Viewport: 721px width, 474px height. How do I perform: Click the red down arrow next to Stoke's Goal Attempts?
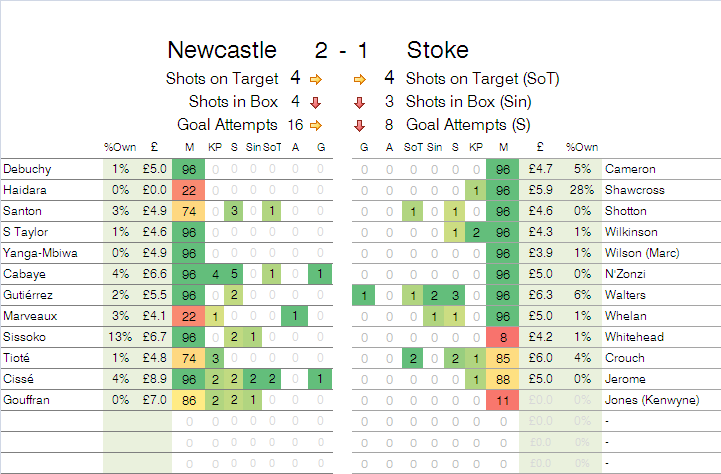tap(358, 125)
